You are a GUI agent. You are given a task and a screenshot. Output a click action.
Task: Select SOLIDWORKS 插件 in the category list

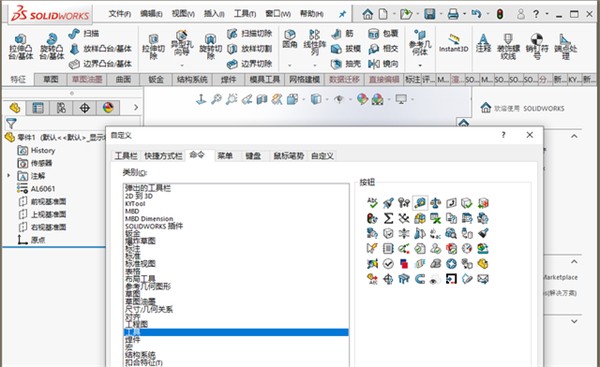[154, 226]
